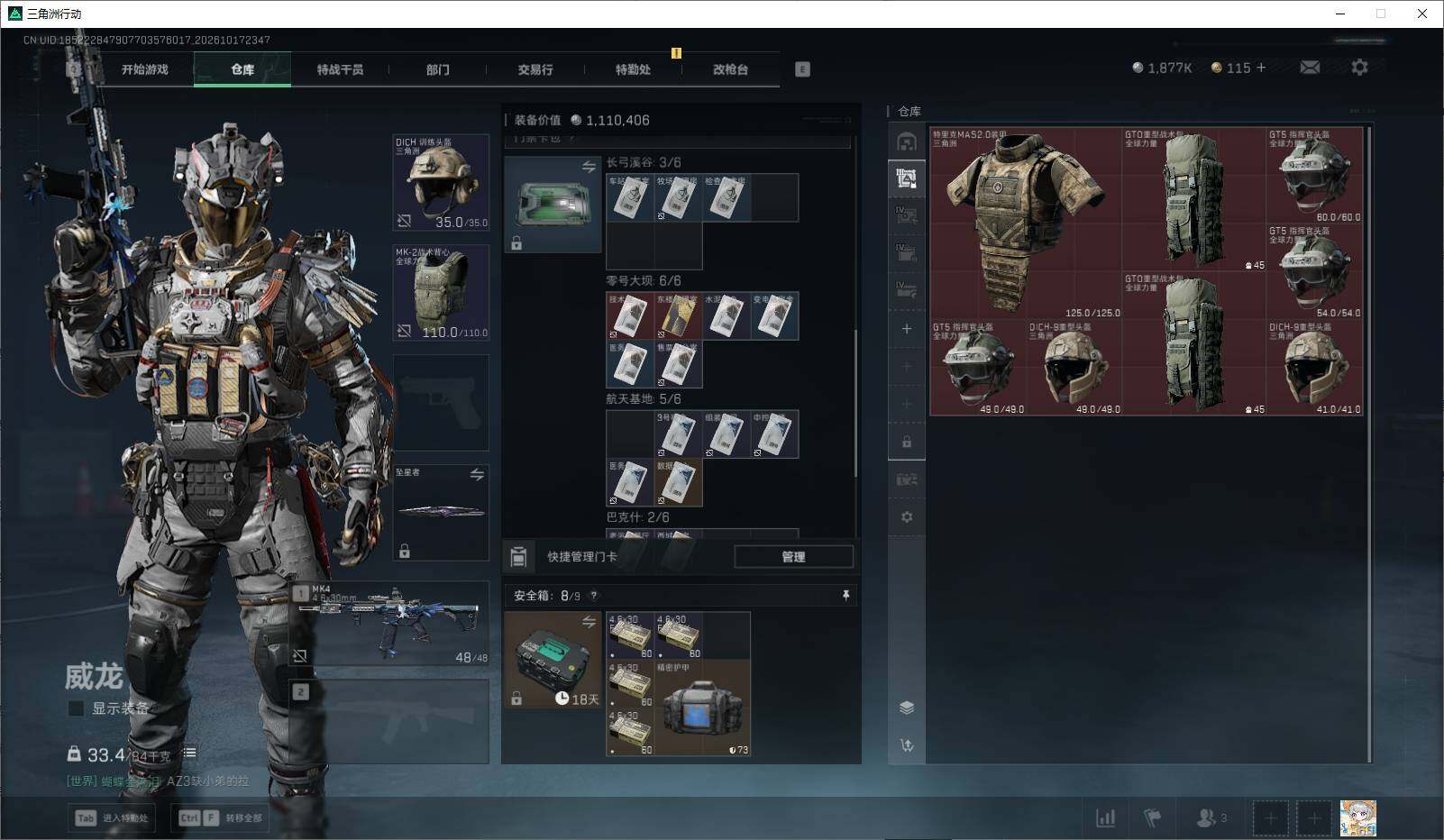1444x840 pixels.
Task: Open the player avatar at bottom right
Action: pos(1357,818)
